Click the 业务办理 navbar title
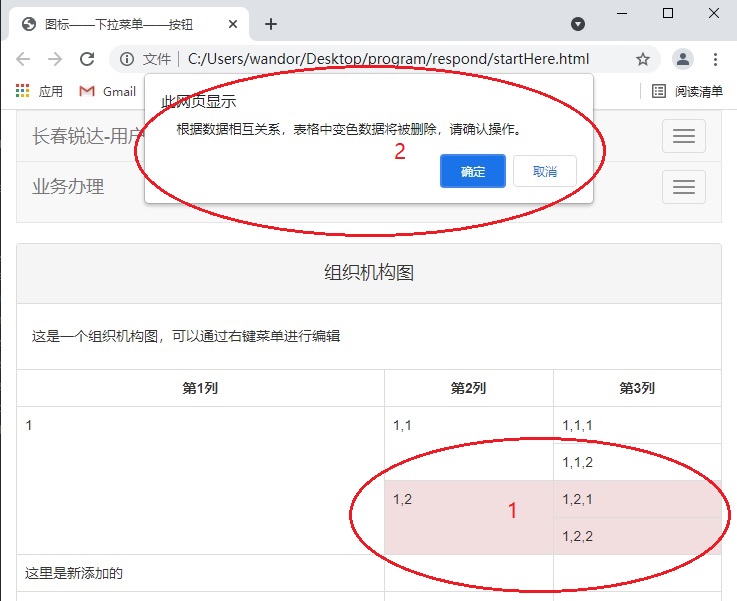737x601 pixels. [x=68, y=187]
